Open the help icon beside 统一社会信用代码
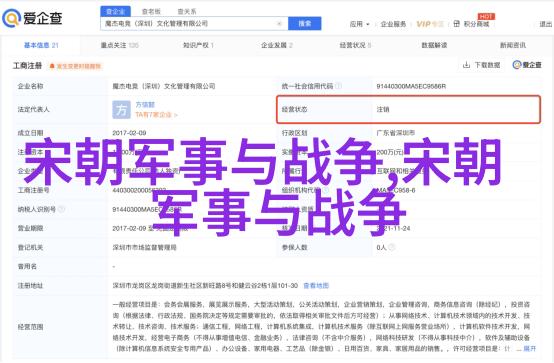The width and height of the screenshot is (554, 363). pos(338,86)
